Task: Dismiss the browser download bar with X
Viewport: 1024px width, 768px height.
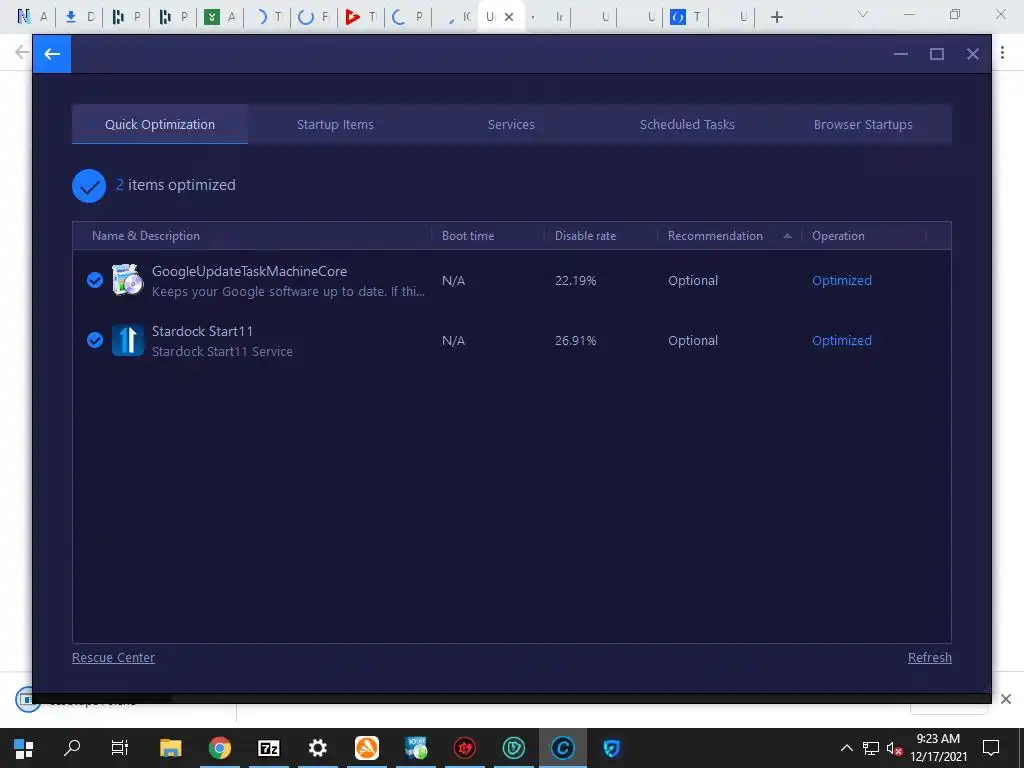Action: point(1006,699)
